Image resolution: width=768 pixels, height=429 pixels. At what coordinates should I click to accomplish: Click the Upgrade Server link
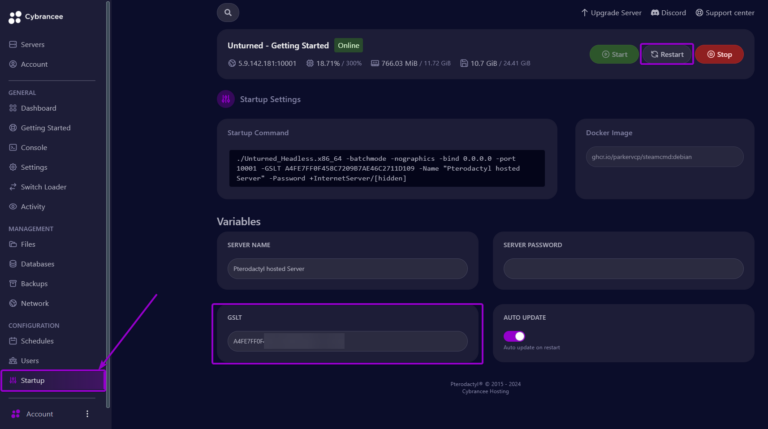[x=611, y=13]
